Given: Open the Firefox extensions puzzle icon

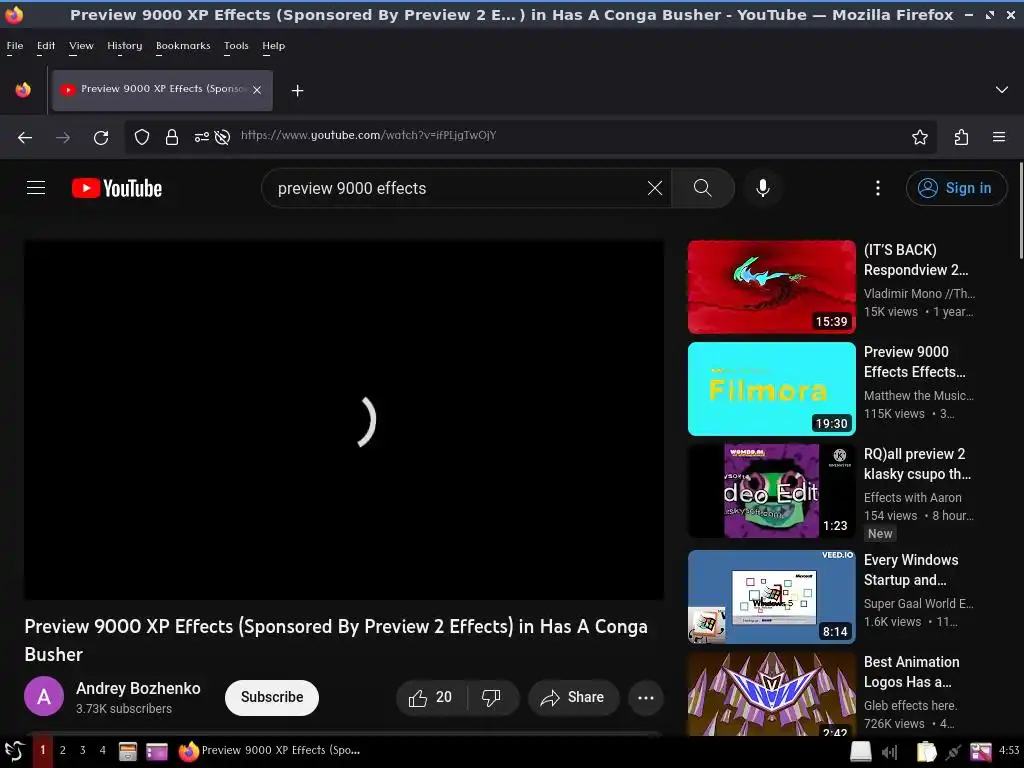Looking at the screenshot, I should (x=961, y=137).
